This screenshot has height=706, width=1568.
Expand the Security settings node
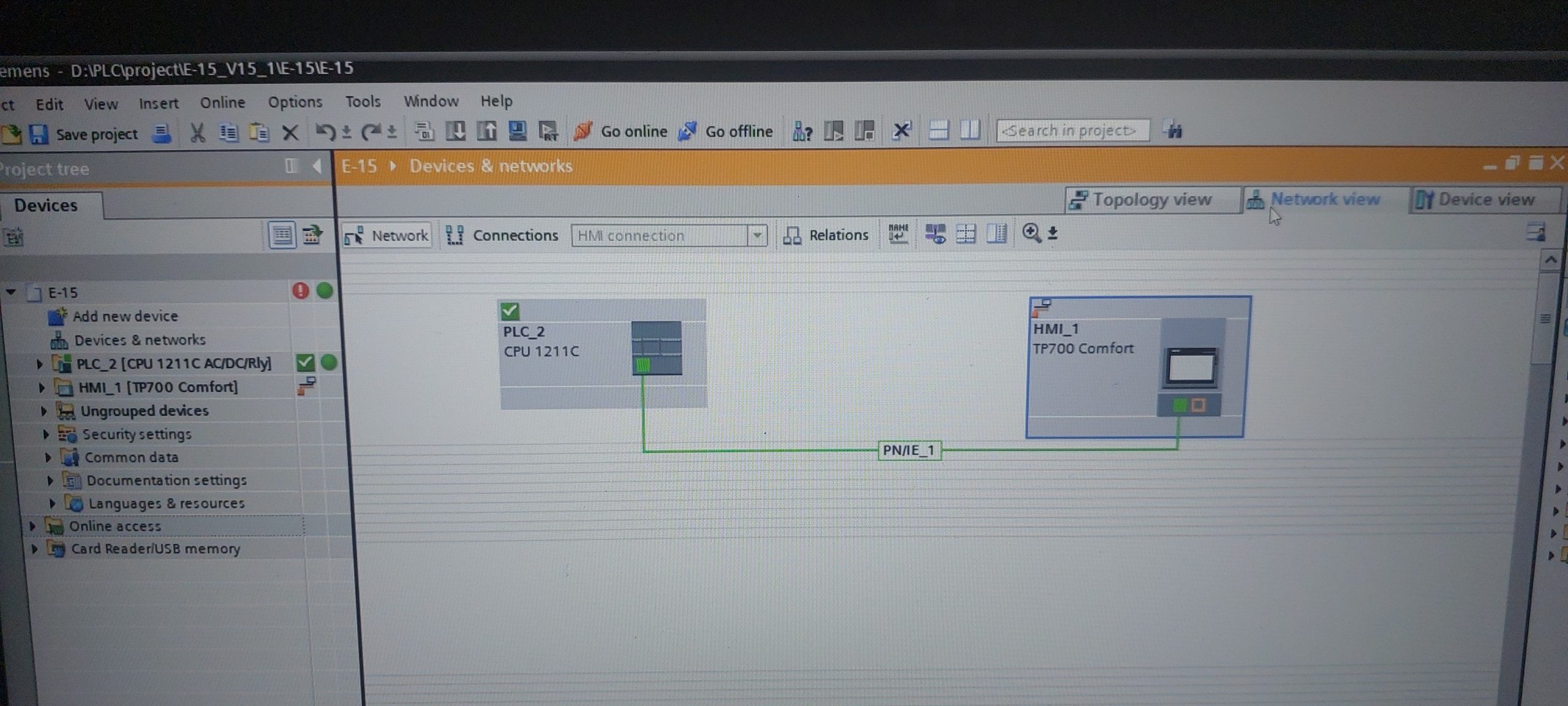coord(46,434)
